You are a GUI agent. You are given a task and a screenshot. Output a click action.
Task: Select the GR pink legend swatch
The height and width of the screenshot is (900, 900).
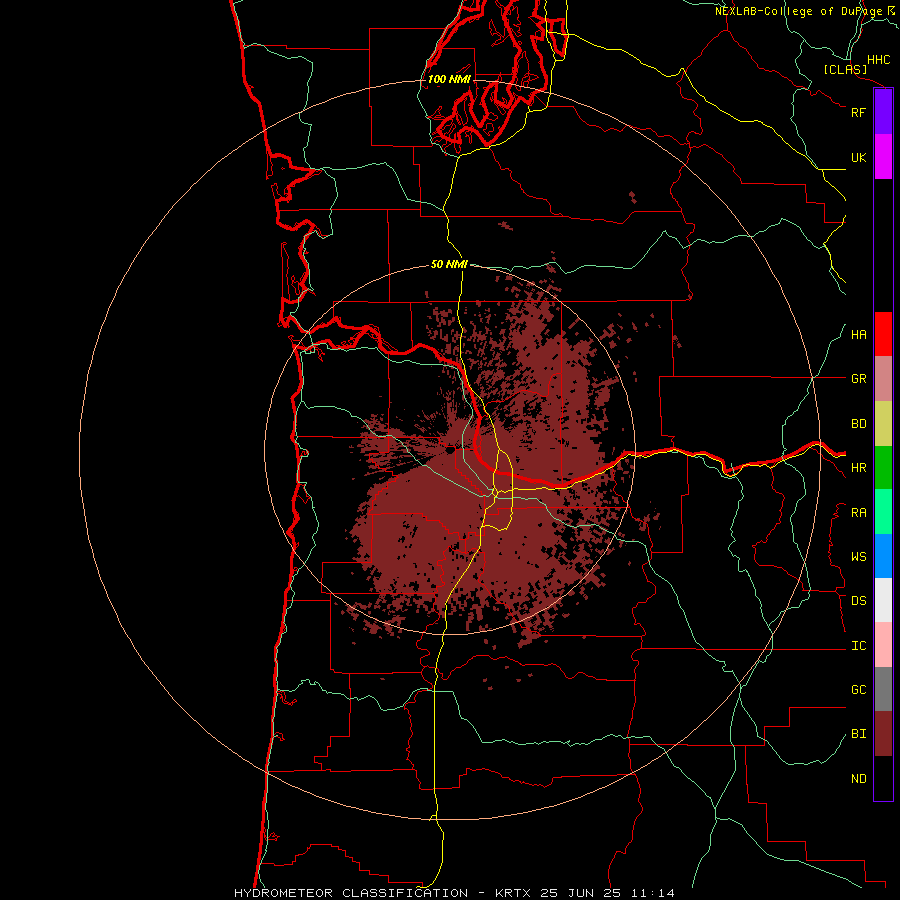point(883,379)
